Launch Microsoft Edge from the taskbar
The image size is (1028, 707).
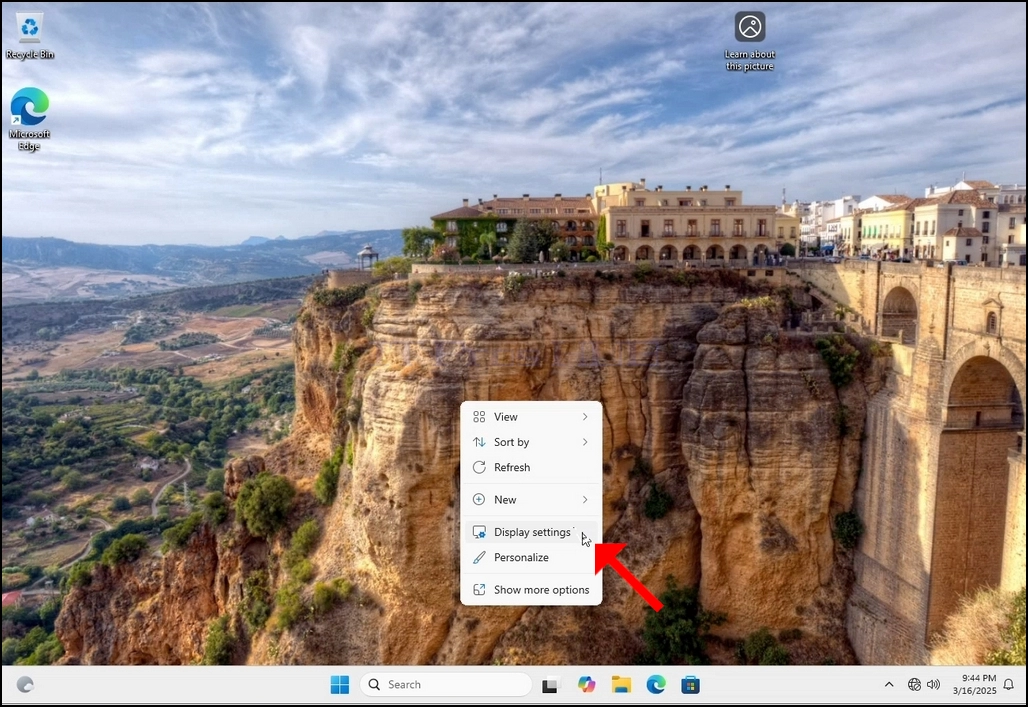[x=656, y=685]
